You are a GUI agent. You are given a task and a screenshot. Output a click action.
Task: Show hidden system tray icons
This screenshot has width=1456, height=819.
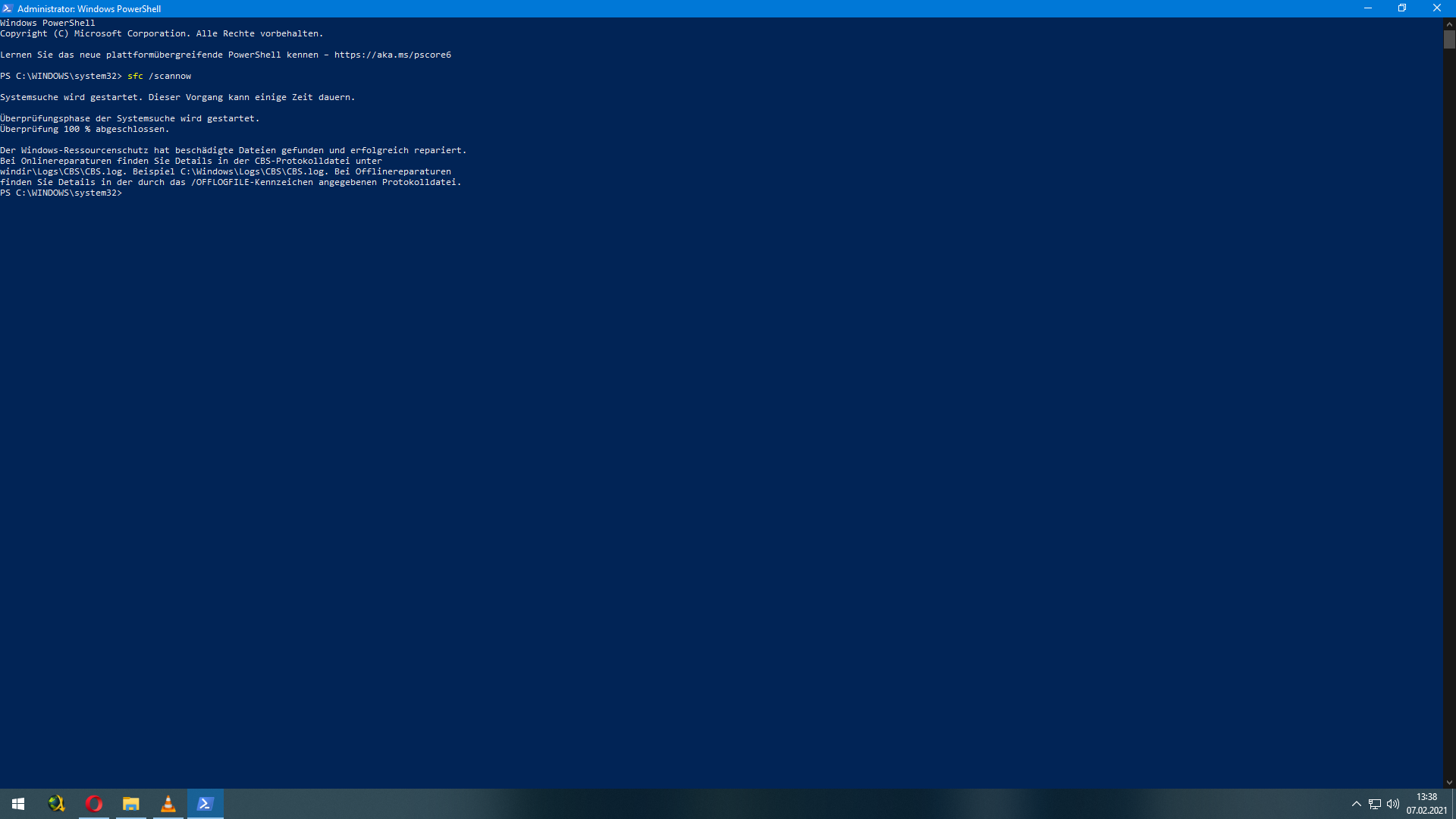click(1357, 804)
